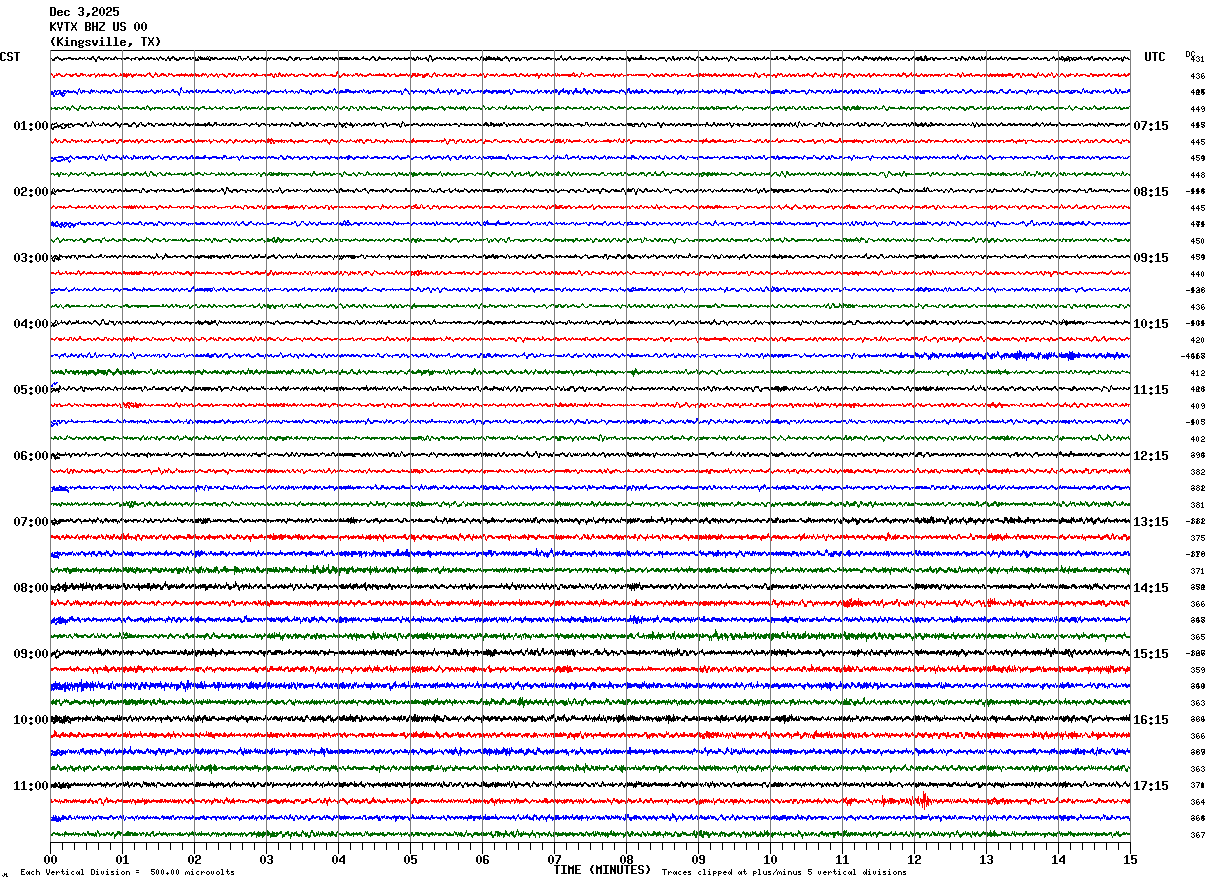Click the 16:15 UTC time label
This screenshot has height=886, width=1210.
[x=1150, y=720]
